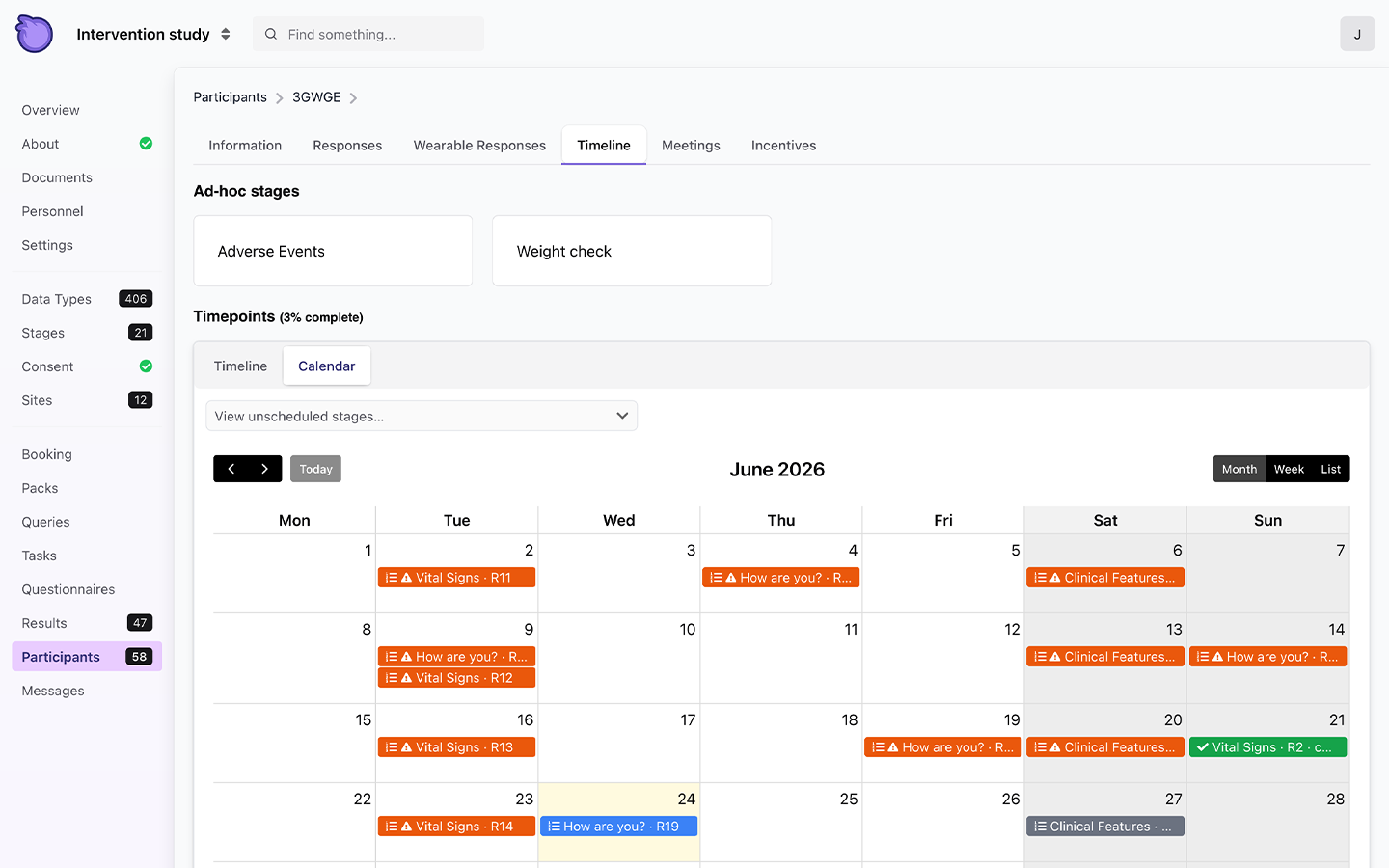
Task: Open Settings in the sidebar
Action: tap(47, 245)
